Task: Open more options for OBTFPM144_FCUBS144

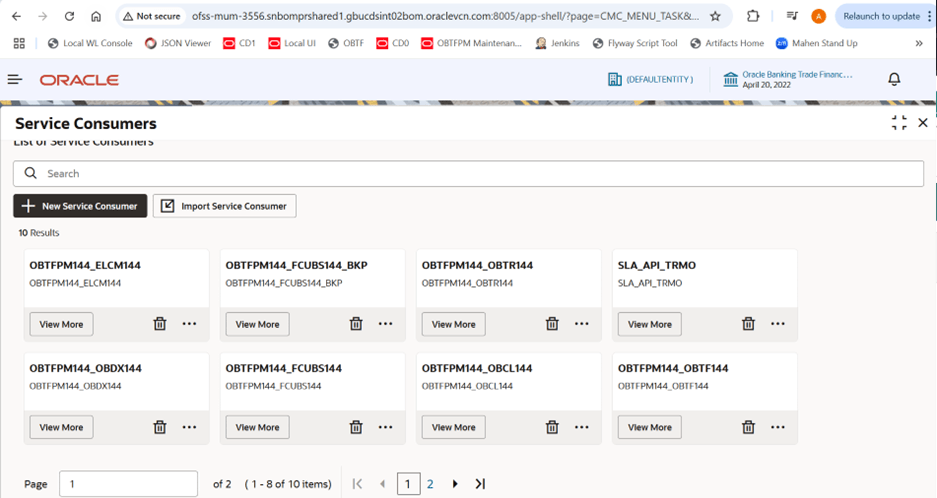Action: 385,427
